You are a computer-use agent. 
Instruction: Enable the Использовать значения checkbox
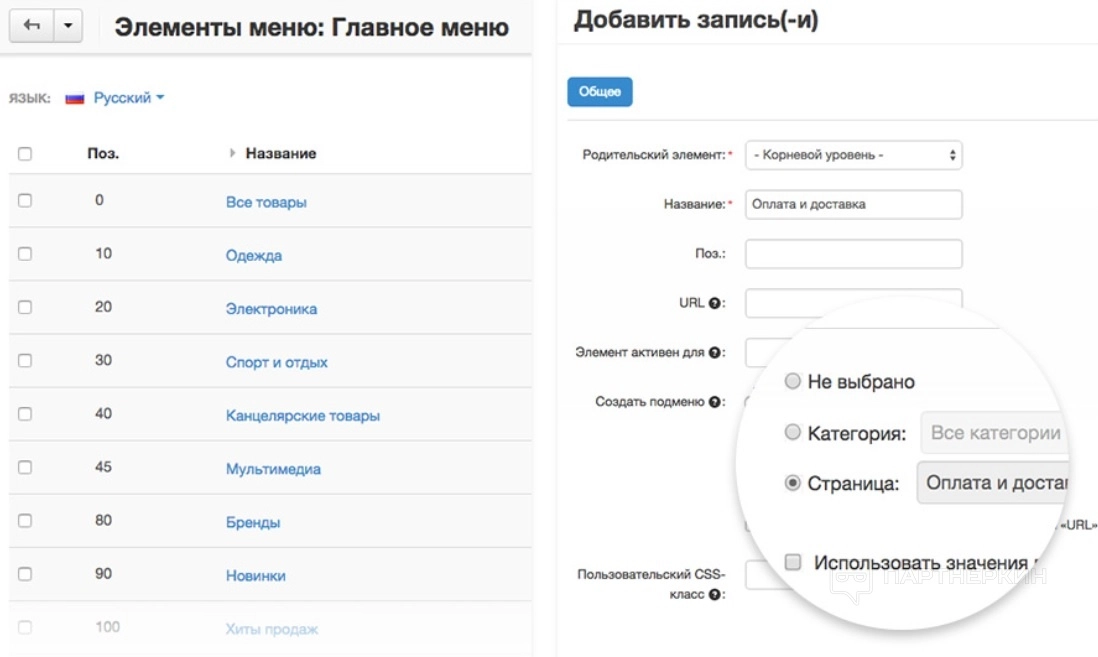tap(792, 562)
